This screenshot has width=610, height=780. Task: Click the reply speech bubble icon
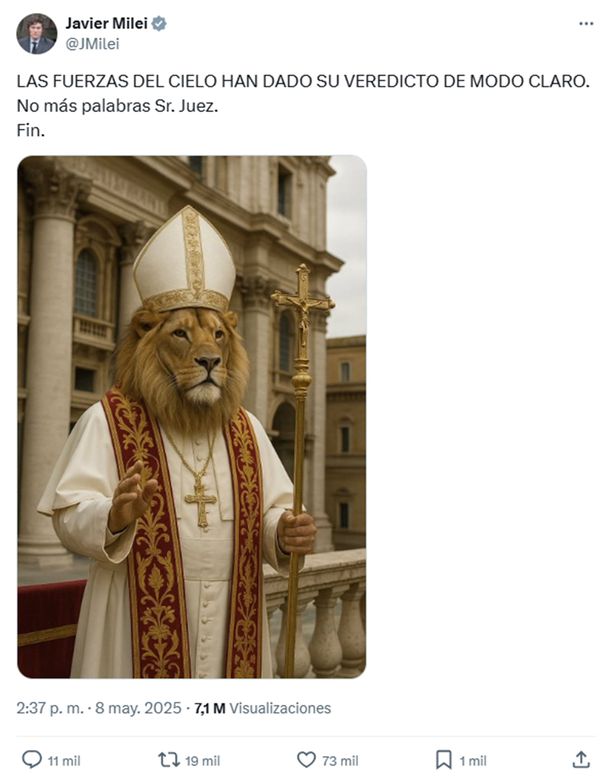click(x=32, y=760)
